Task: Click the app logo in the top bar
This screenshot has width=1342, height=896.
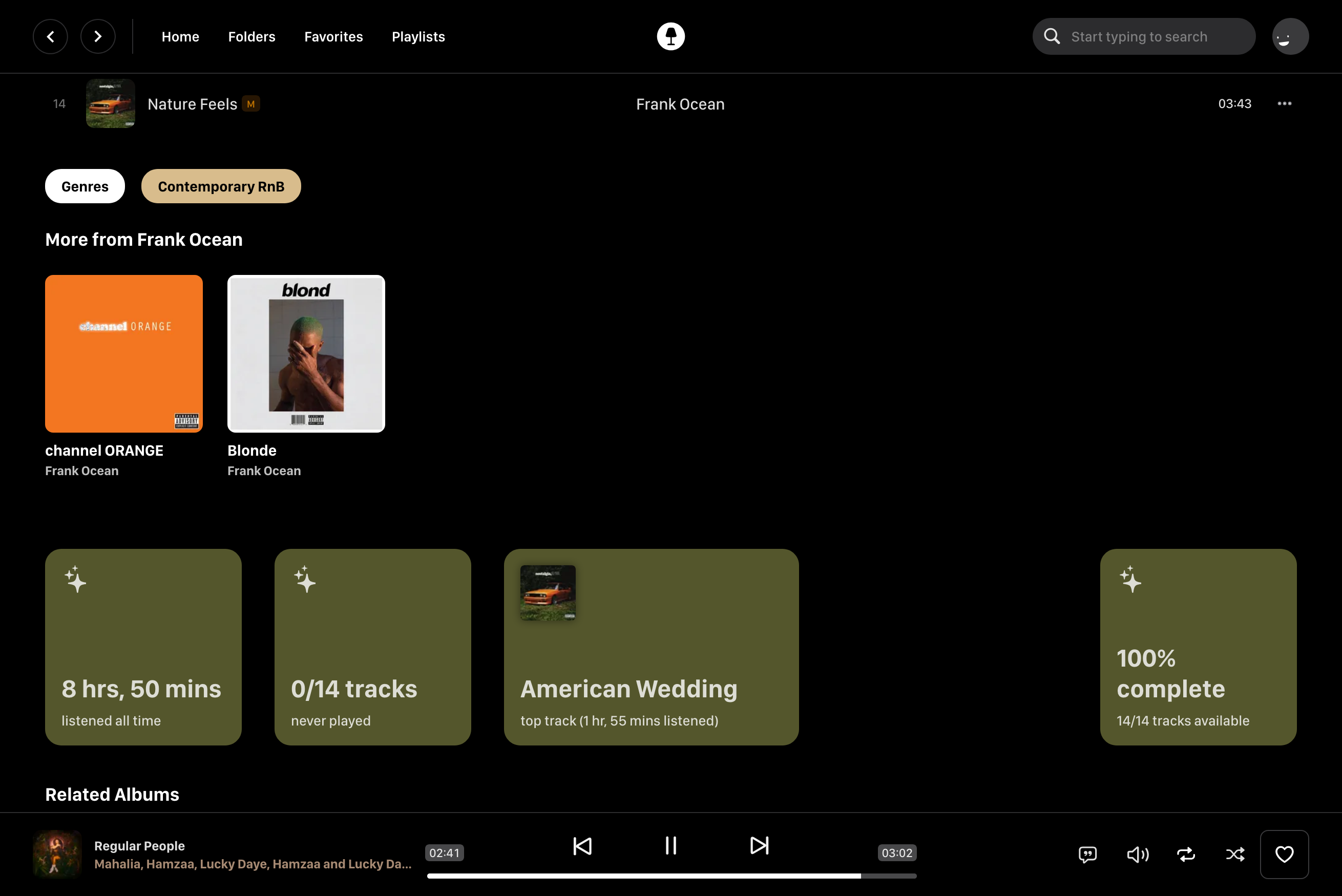Action: (x=670, y=36)
